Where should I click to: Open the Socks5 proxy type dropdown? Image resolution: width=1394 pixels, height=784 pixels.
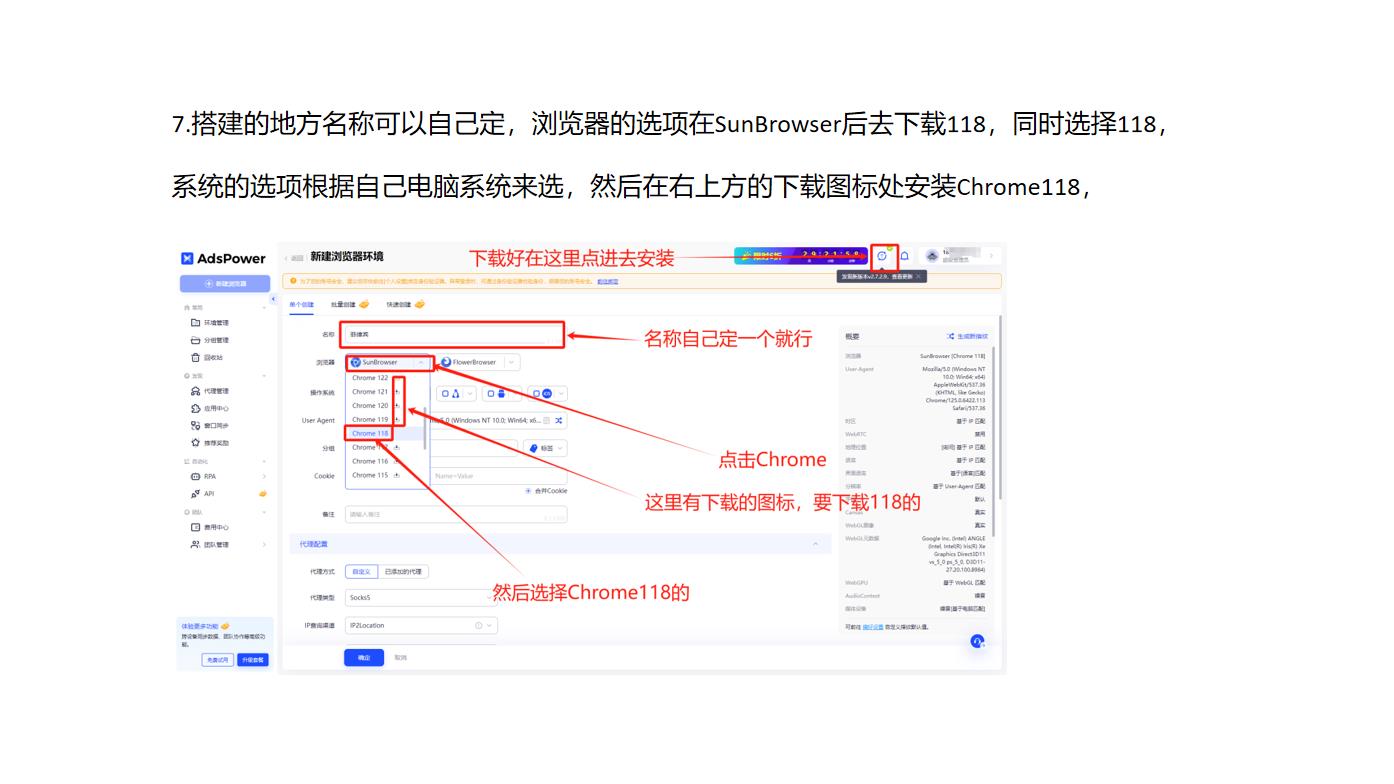click(421, 597)
